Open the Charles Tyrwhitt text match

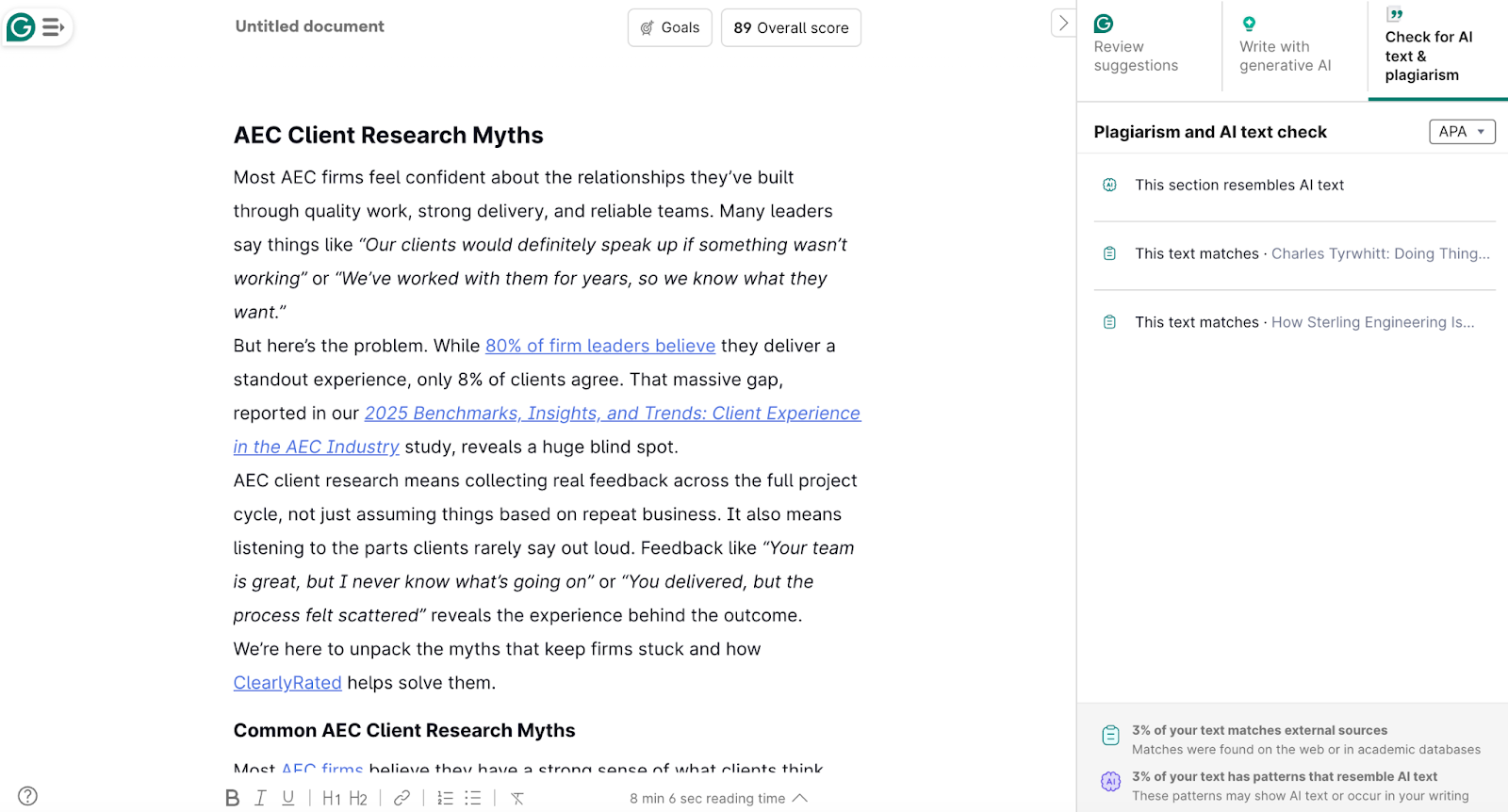pos(1295,254)
